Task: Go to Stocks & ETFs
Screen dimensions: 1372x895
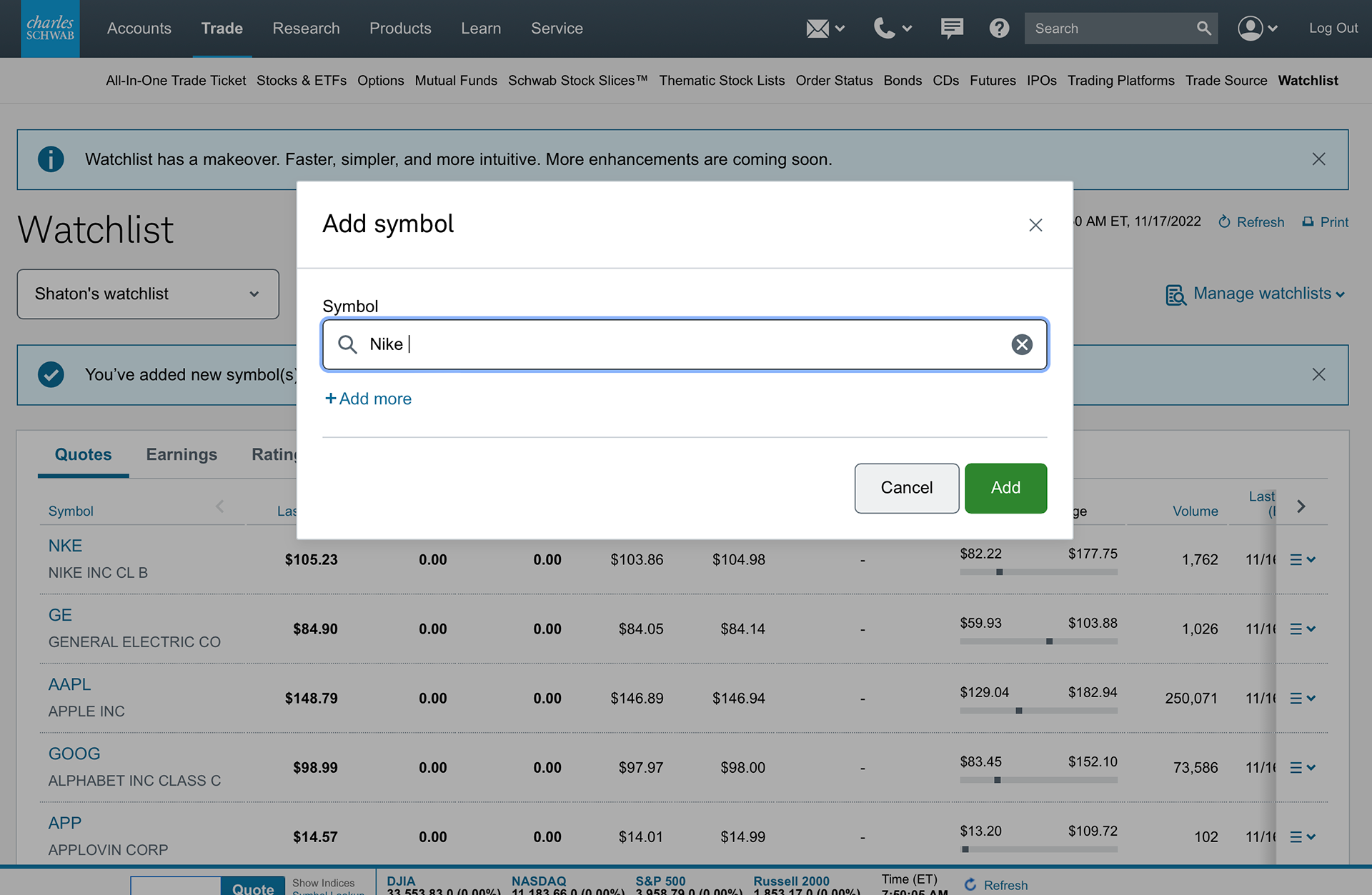Action: coord(302,81)
